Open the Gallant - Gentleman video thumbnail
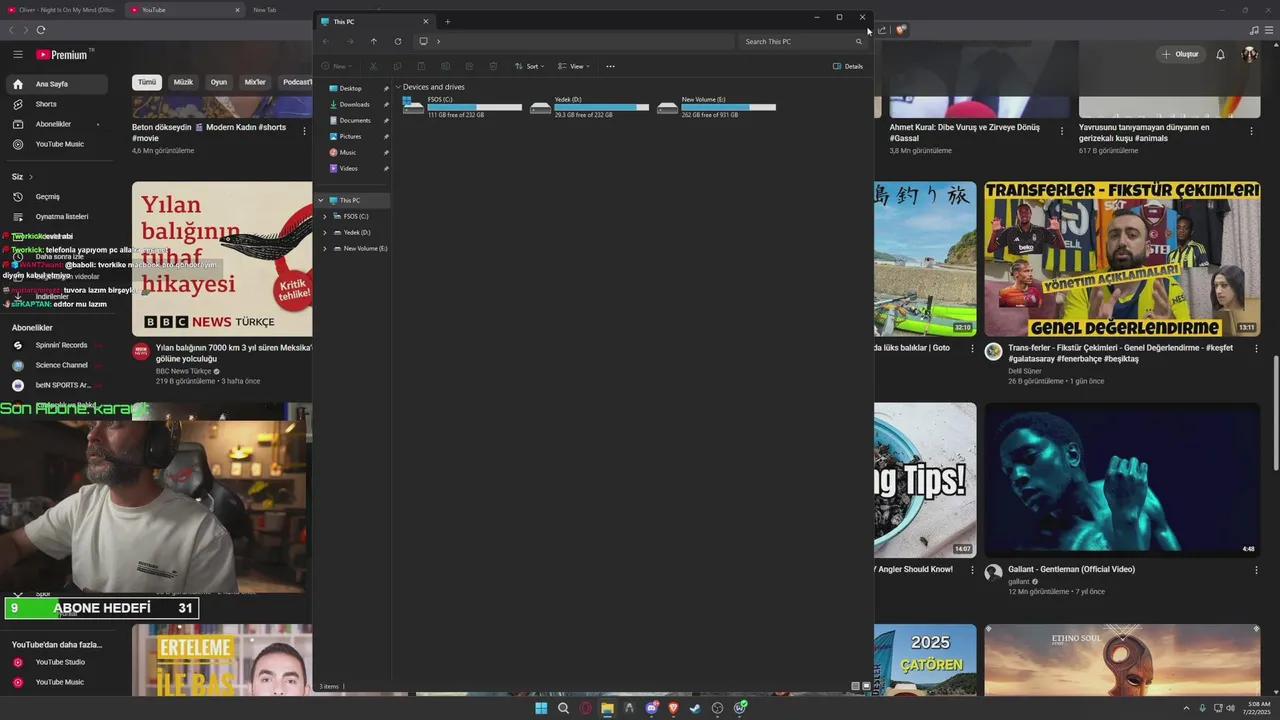The height and width of the screenshot is (720, 1280). (x=1122, y=480)
